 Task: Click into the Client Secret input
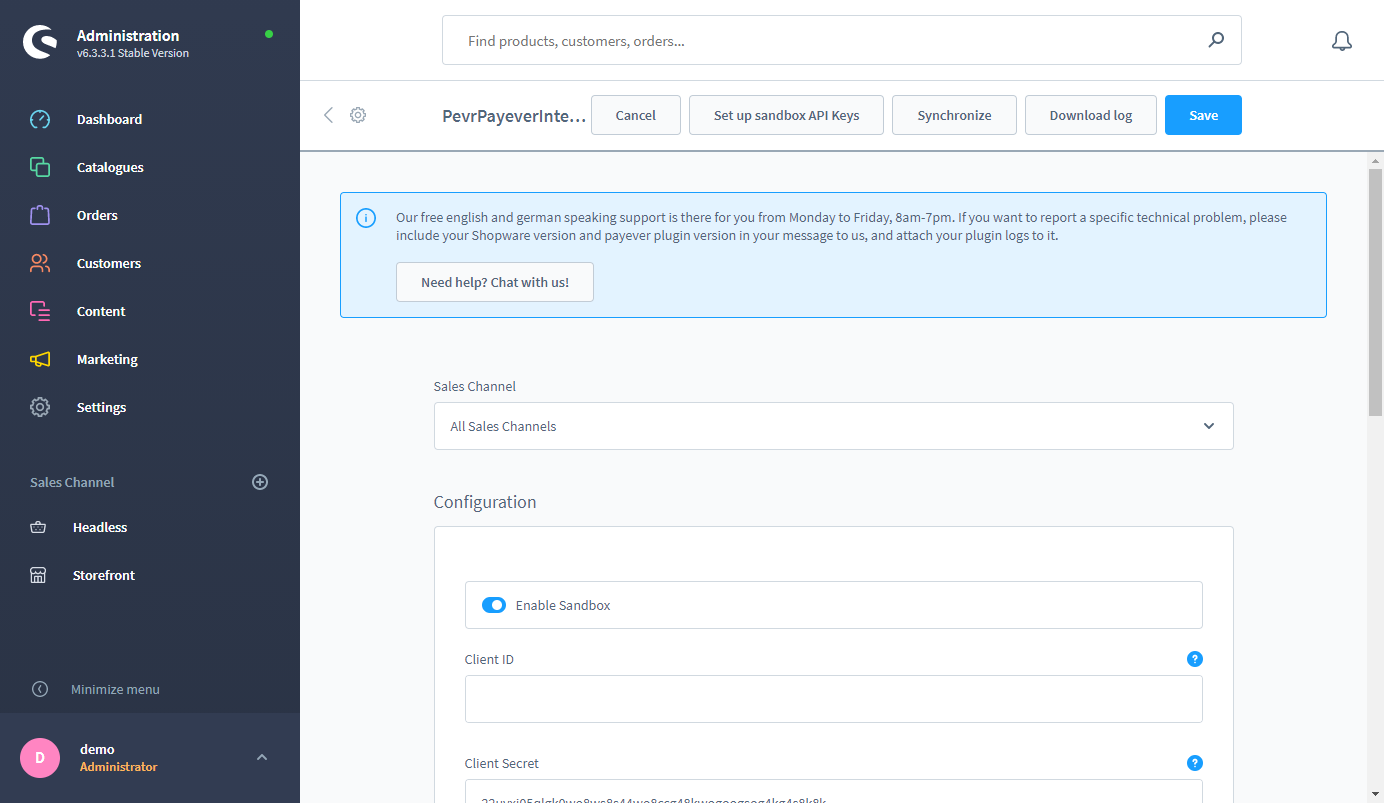(x=833, y=791)
